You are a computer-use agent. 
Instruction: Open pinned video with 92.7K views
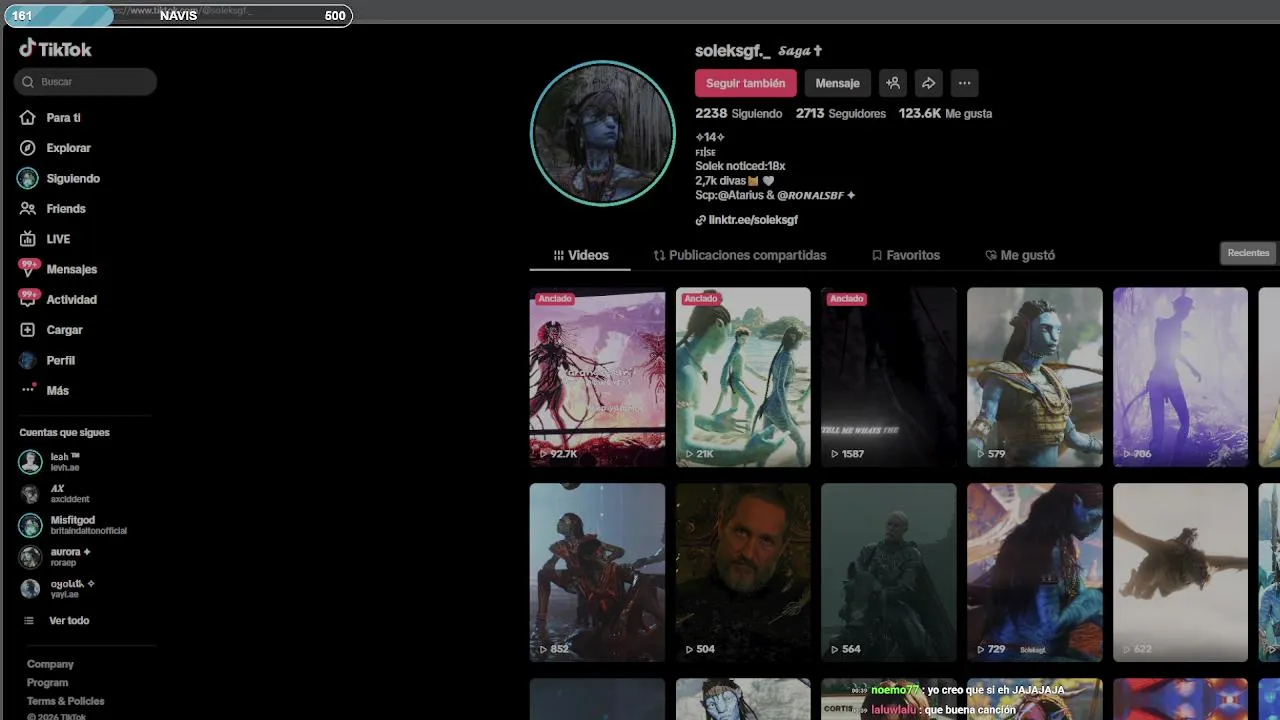[597, 377]
